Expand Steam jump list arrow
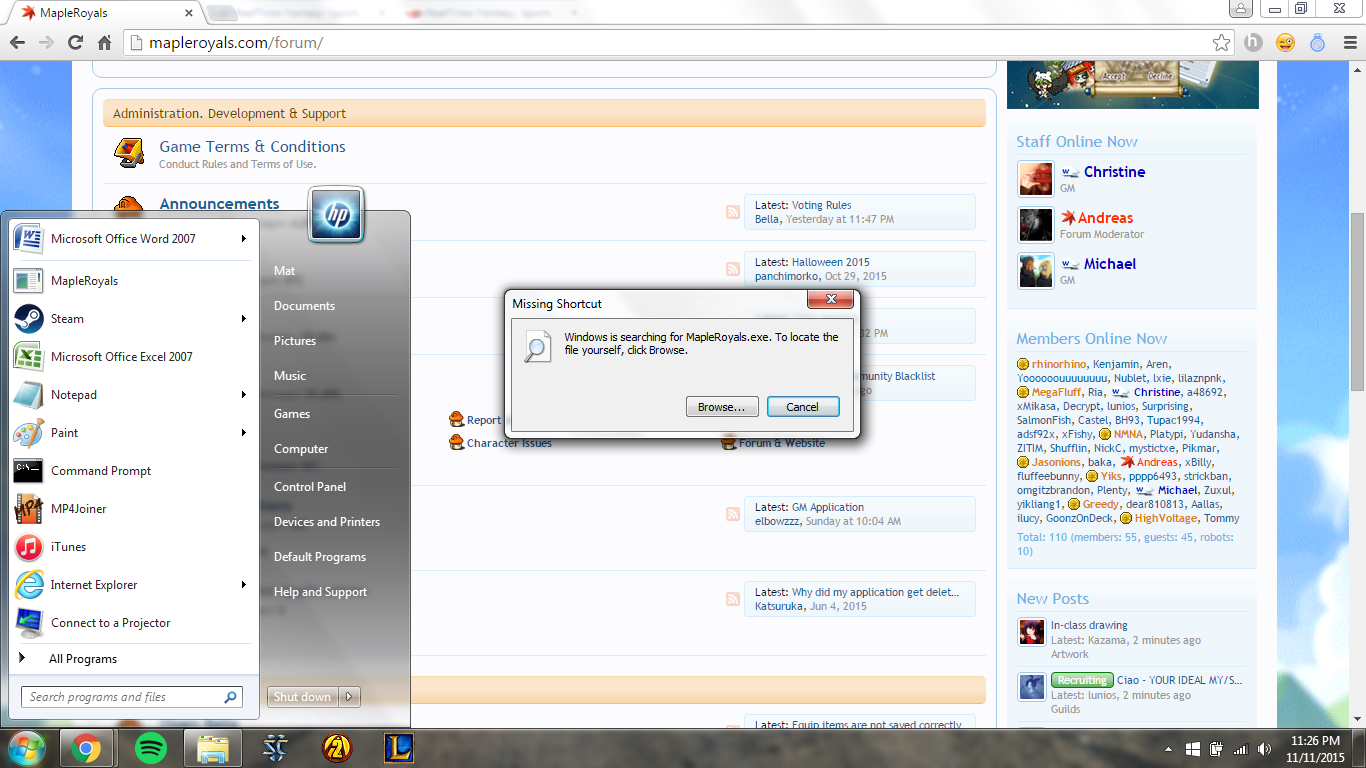This screenshot has height=768, width=1366. click(x=243, y=319)
